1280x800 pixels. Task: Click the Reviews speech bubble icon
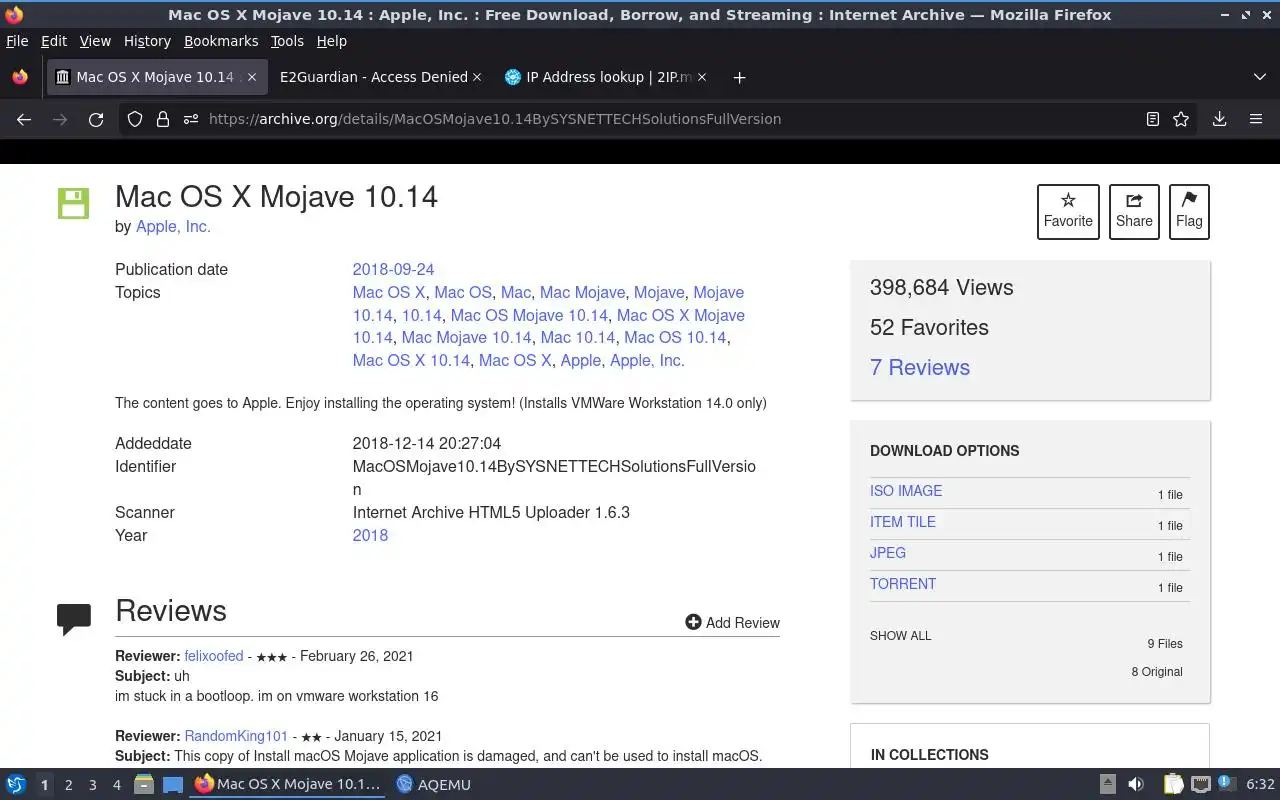pyautogui.click(x=74, y=619)
